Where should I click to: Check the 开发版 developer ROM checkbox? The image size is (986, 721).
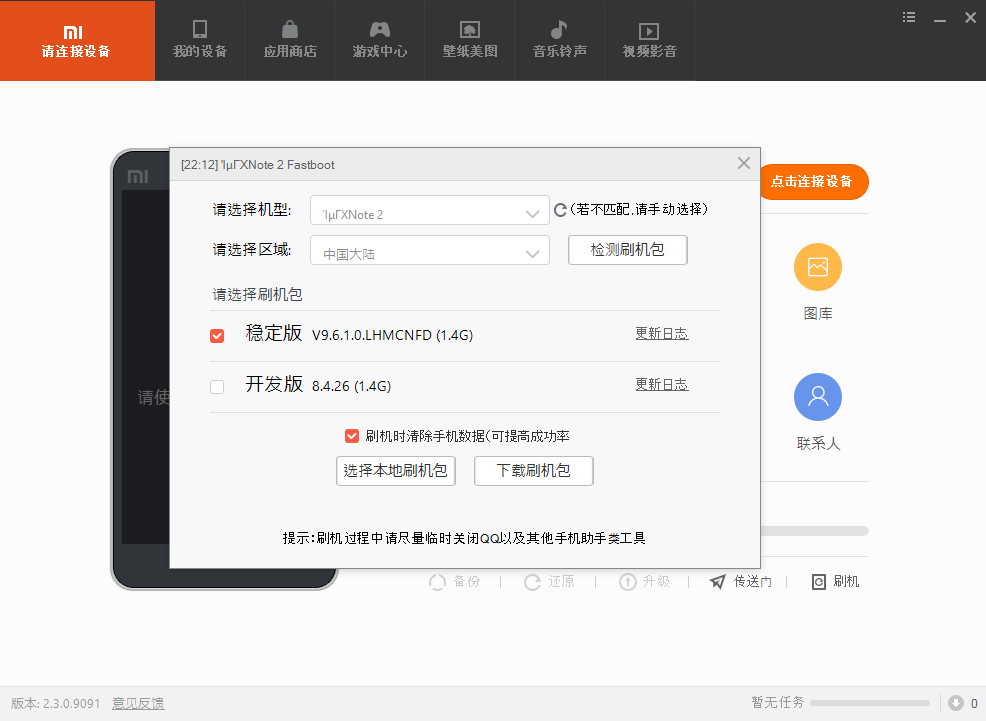point(217,387)
